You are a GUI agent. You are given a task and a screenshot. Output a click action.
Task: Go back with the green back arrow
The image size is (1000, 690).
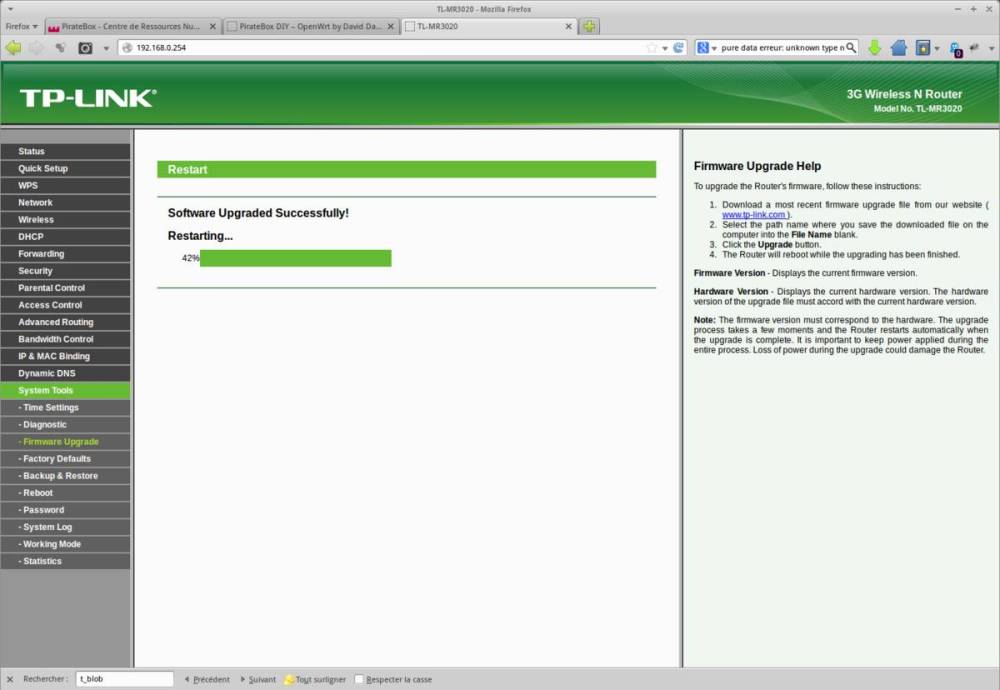tap(13, 48)
